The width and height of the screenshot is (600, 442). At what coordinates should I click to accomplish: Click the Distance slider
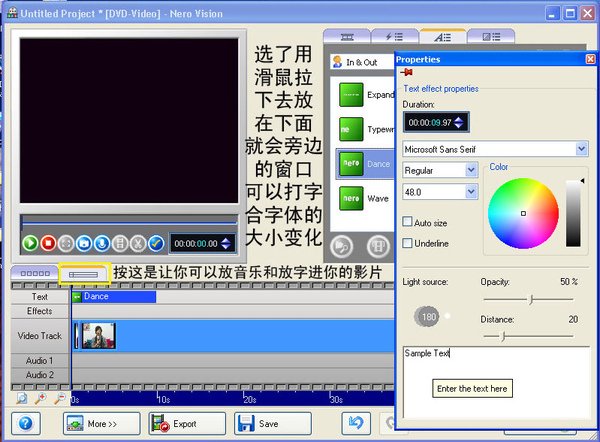click(528, 336)
